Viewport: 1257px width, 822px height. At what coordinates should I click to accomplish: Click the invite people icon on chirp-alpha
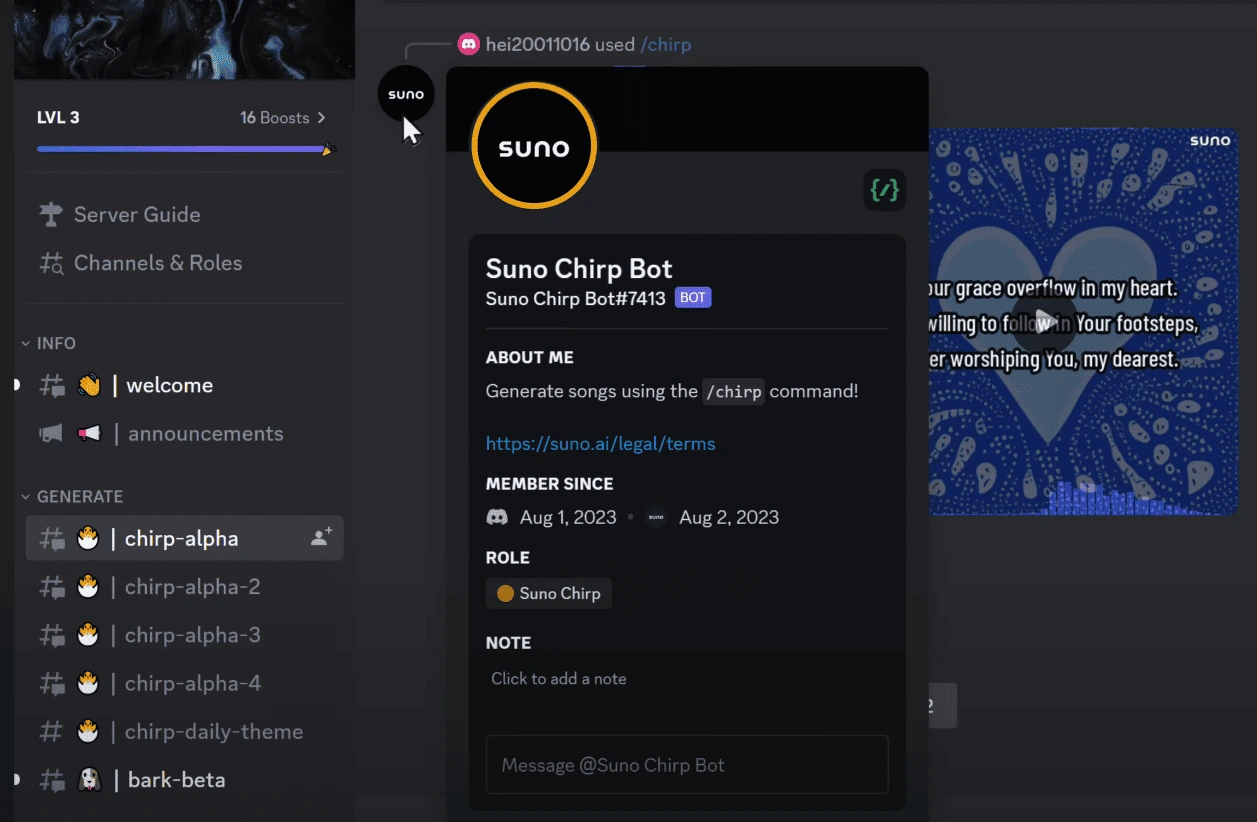(318, 537)
